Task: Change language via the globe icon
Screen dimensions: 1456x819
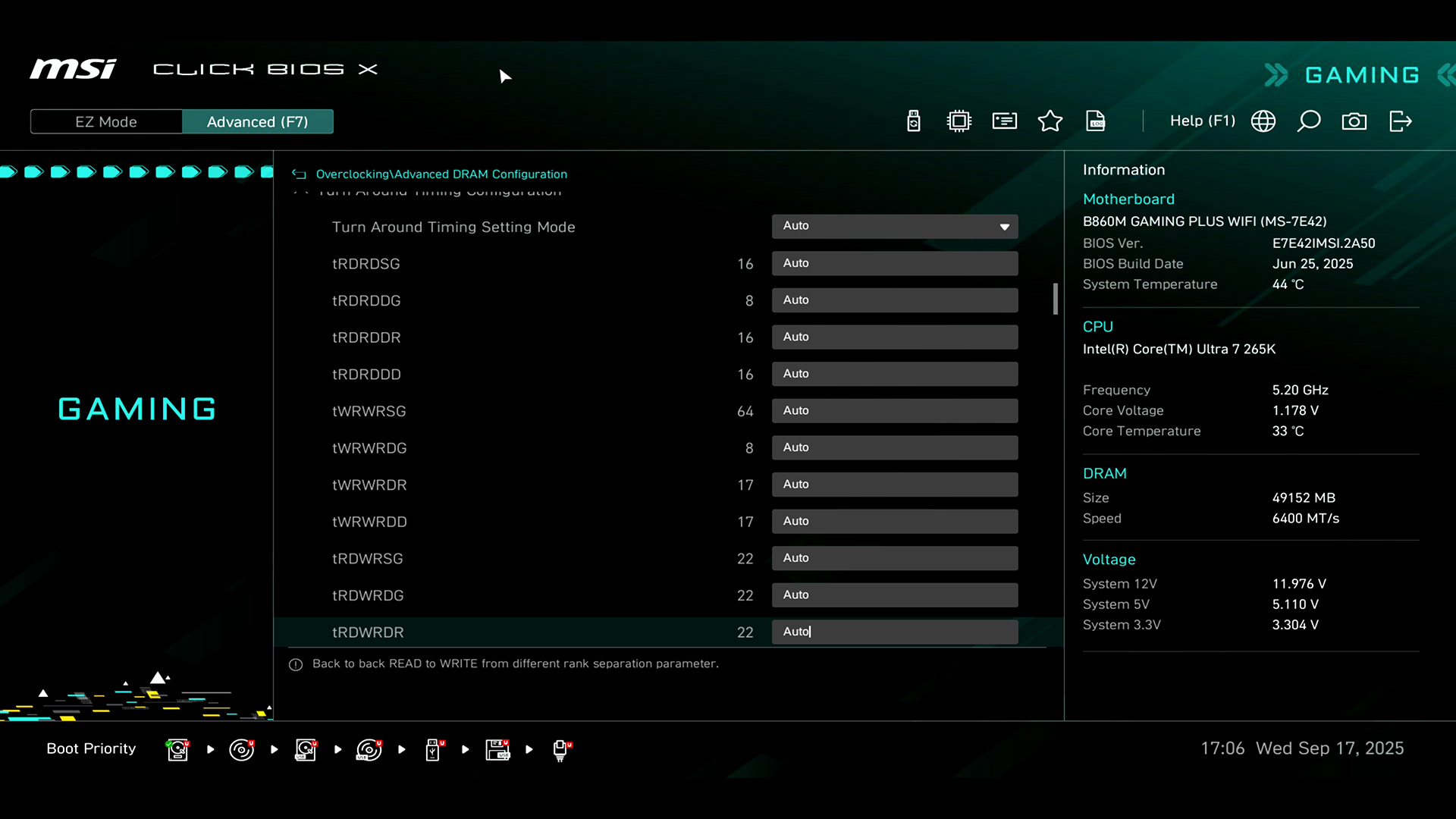Action: point(1263,121)
